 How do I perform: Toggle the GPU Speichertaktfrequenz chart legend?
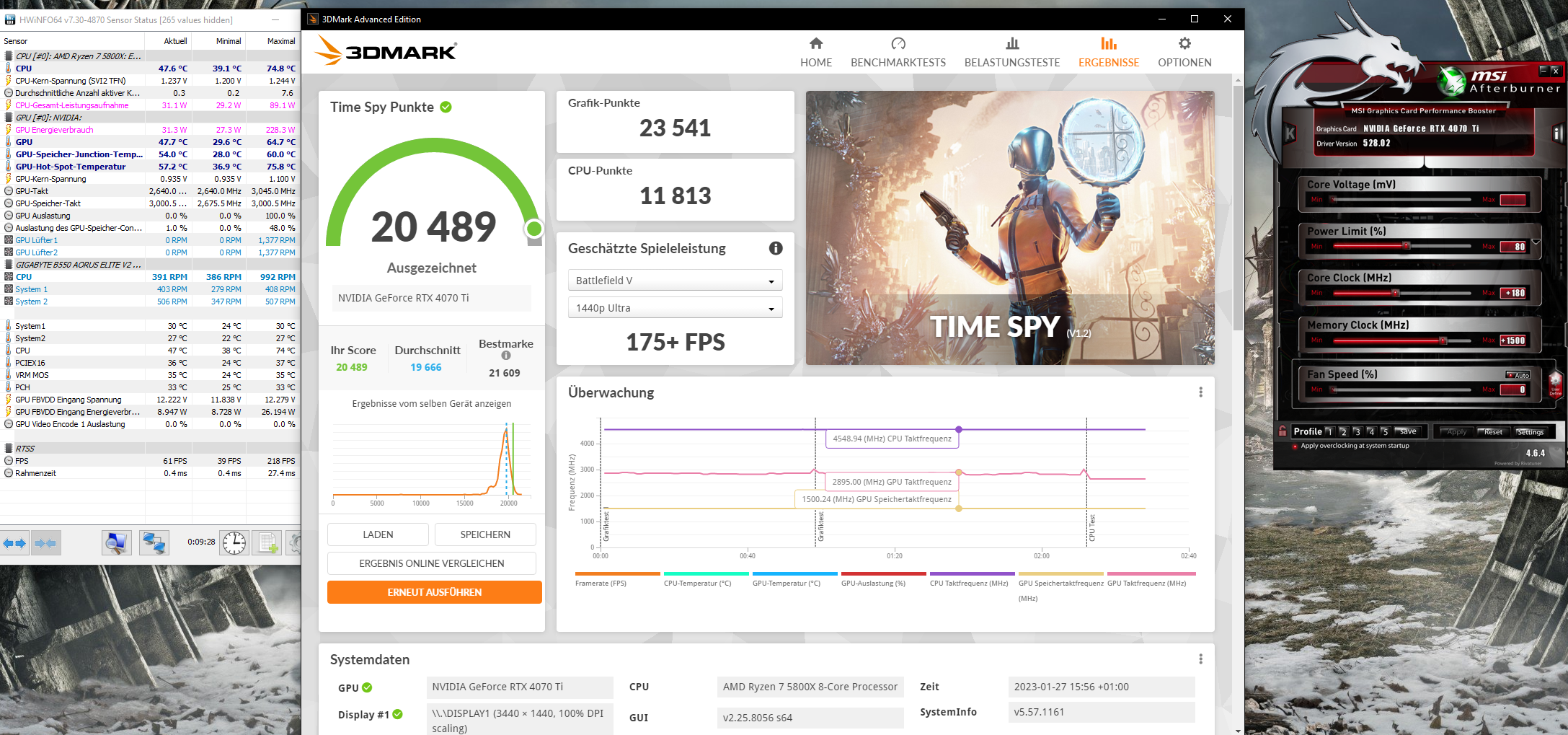(1060, 587)
